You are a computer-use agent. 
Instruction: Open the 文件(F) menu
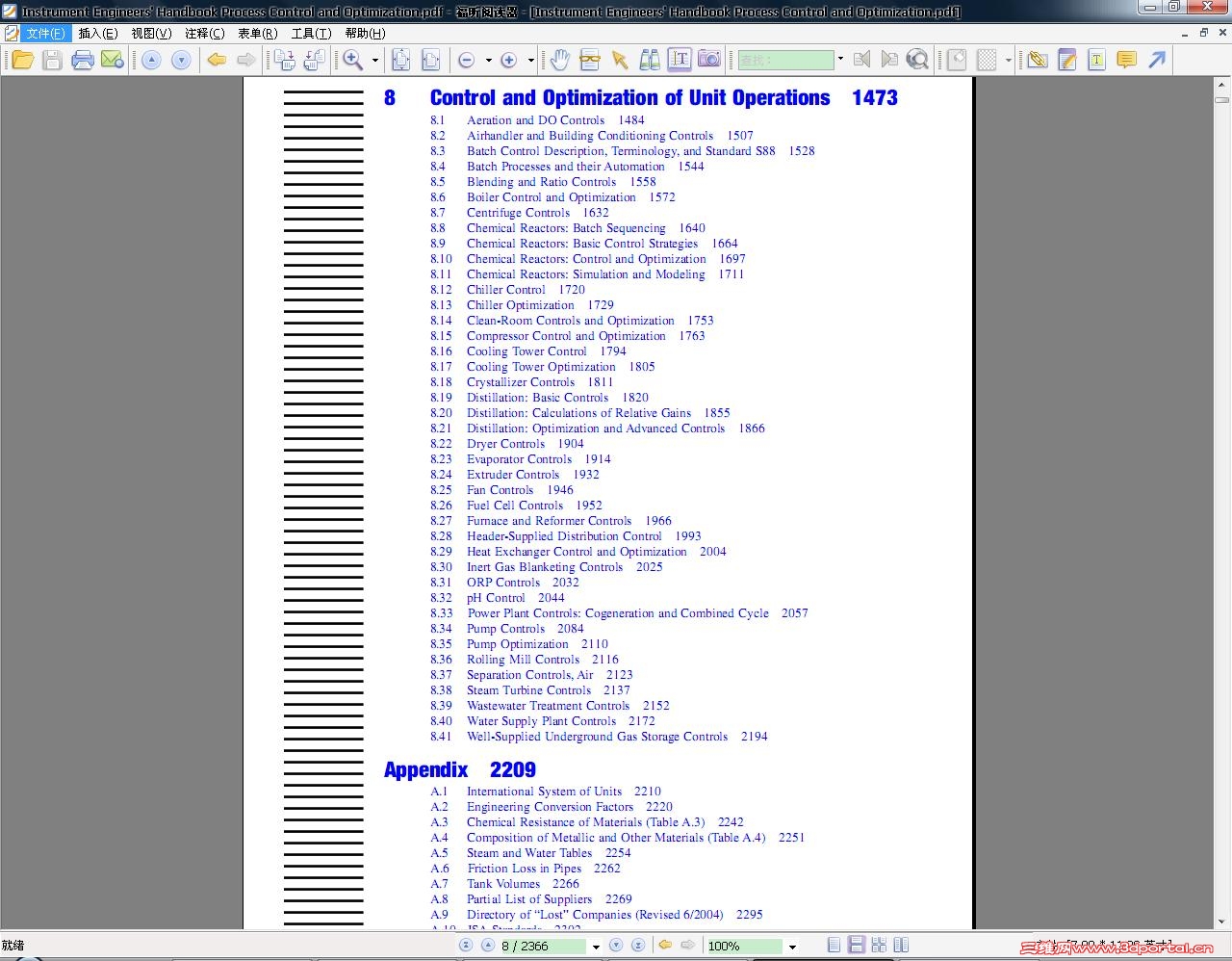coord(45,33)
